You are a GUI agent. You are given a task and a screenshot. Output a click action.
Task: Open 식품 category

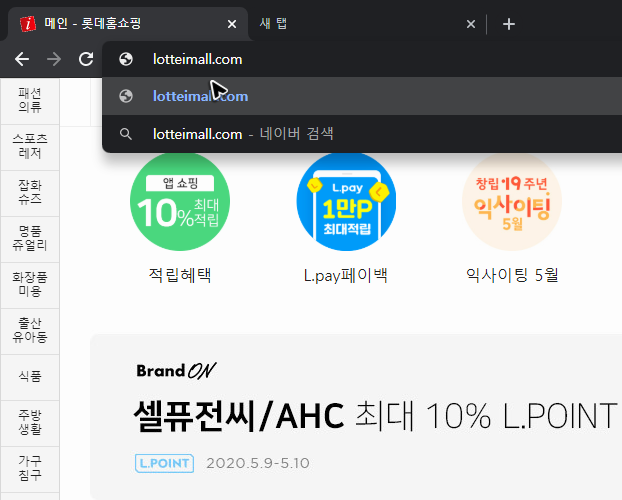coord(30,377)
